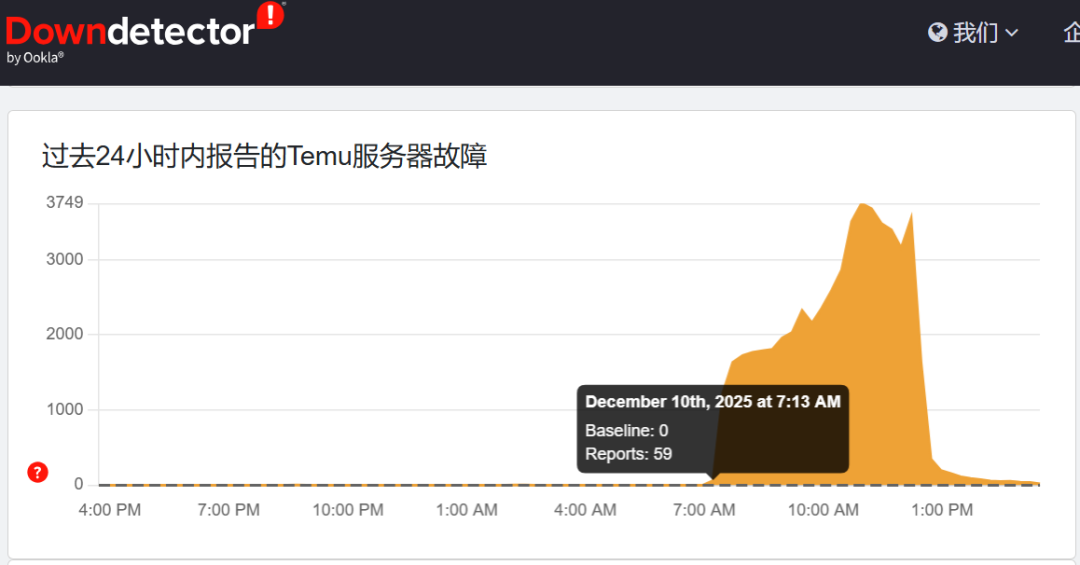Click the 7:00 AM x-axis label
1080x565 pixels.
click(x=704, y=510)
